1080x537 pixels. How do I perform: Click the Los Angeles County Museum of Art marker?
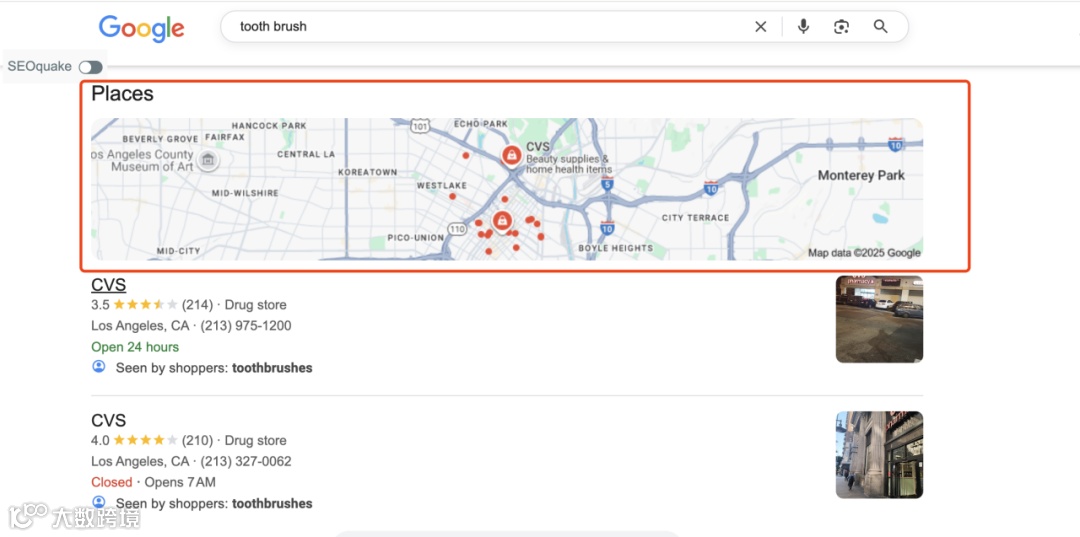pyautogui.click(x=207, y=160)
